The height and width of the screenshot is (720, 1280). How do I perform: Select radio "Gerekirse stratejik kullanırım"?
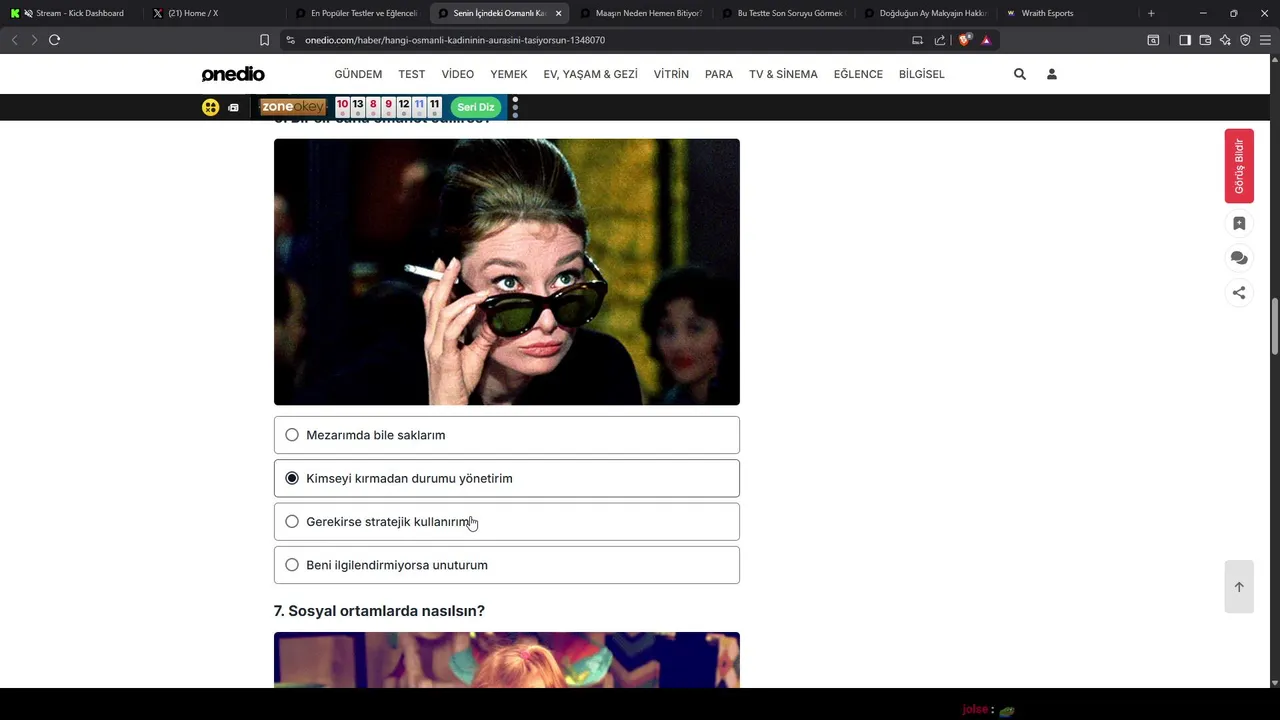pos(292,521)
